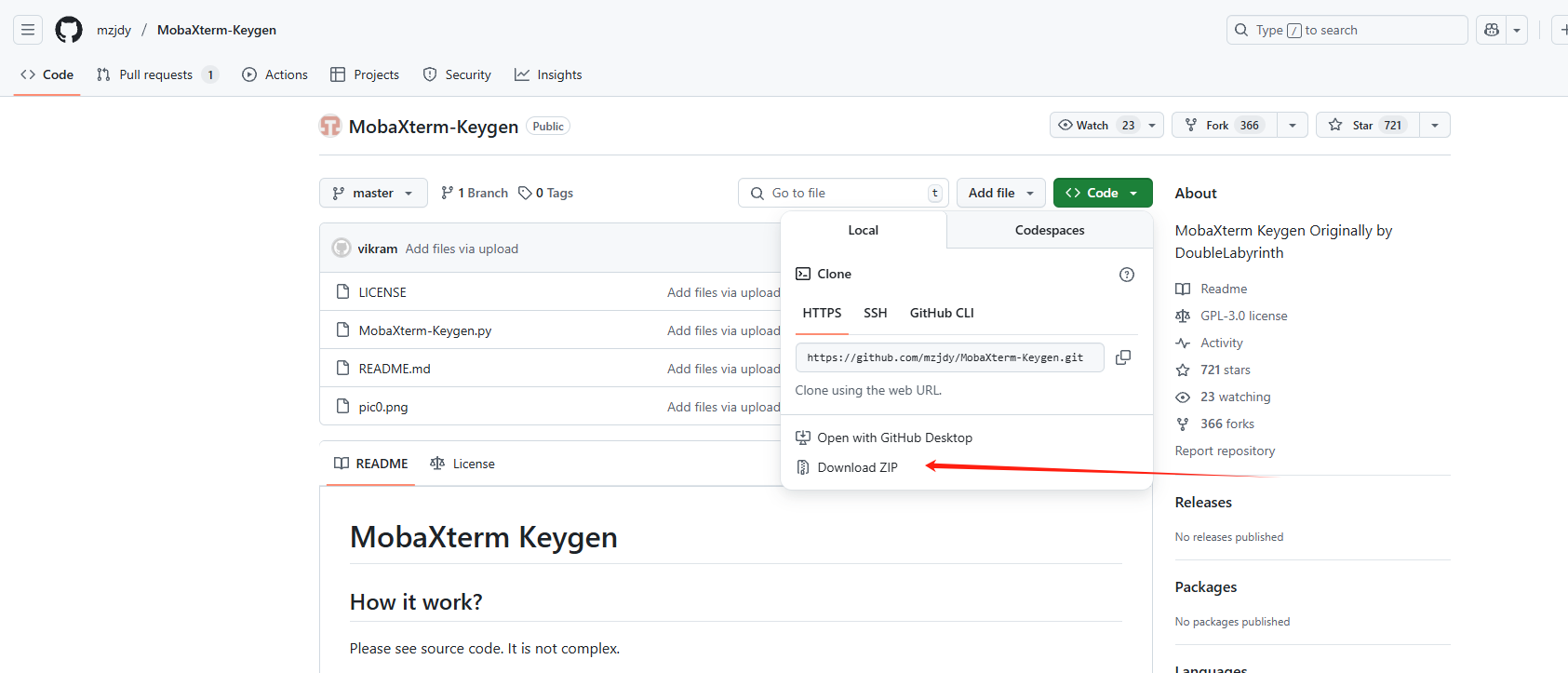Open the Insights tab
The image size is (1568, 673).
click(548, 74)
